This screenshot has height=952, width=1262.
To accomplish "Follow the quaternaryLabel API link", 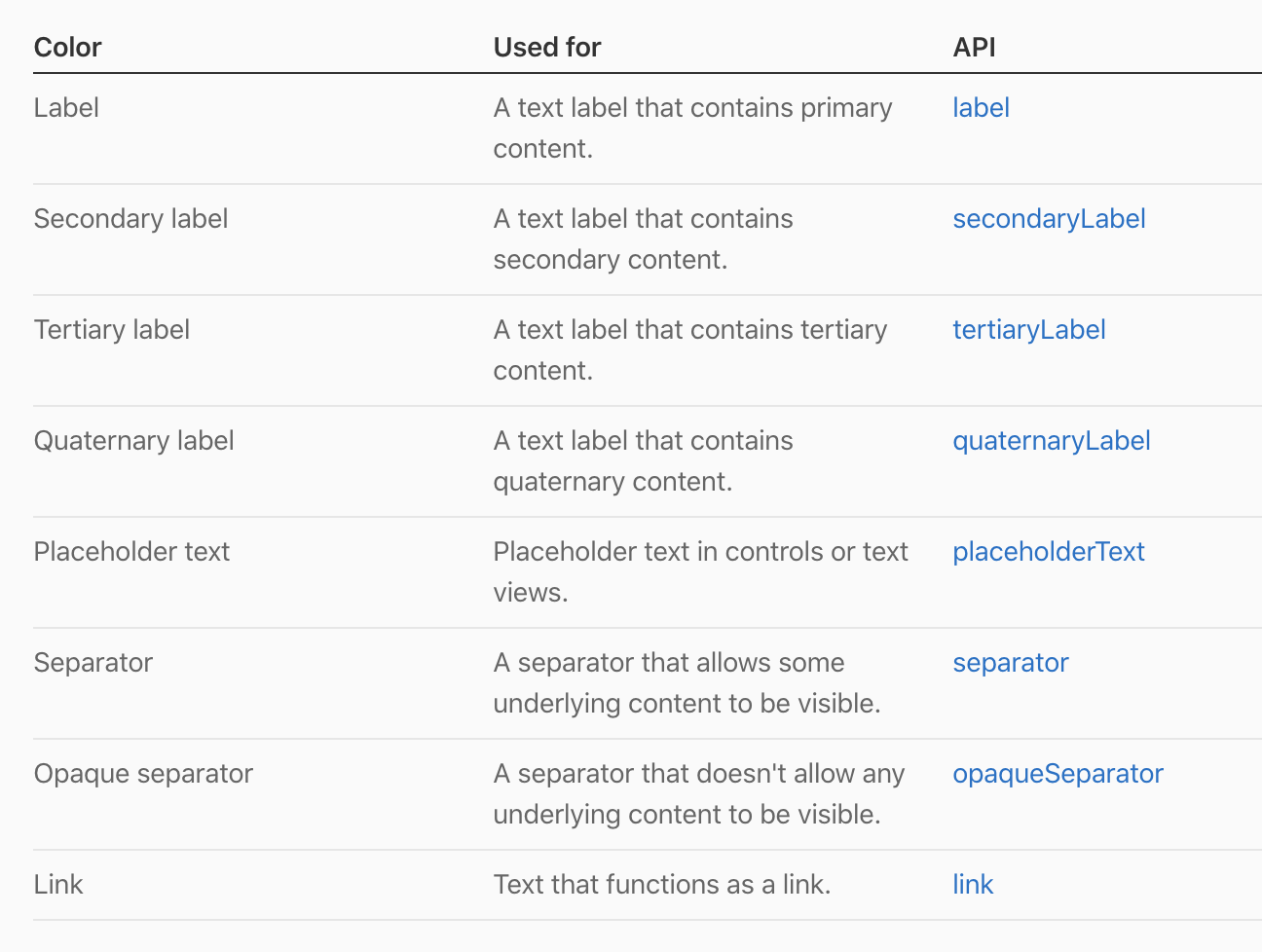I will pos(1051,441).
